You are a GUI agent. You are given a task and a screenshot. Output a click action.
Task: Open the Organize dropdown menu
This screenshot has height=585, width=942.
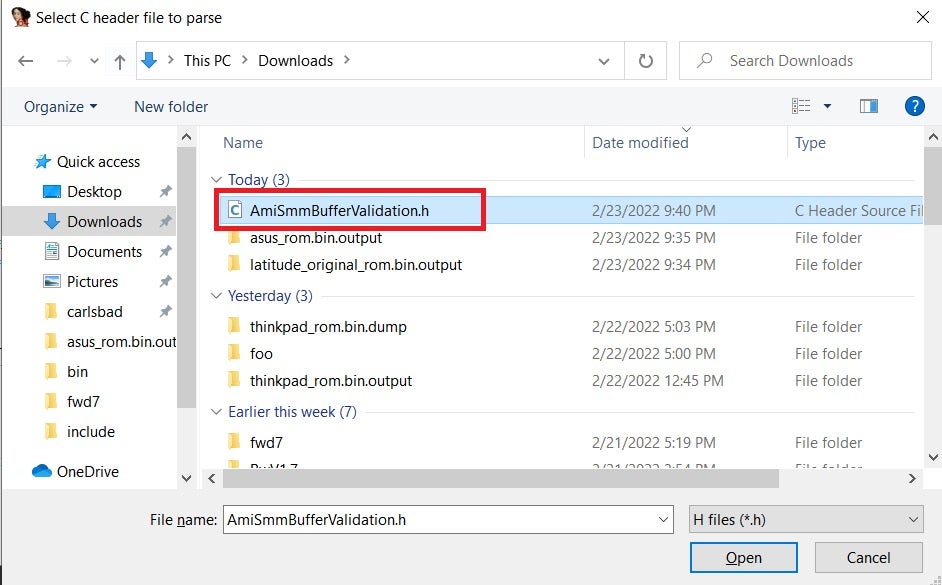(x=61, y=106)
